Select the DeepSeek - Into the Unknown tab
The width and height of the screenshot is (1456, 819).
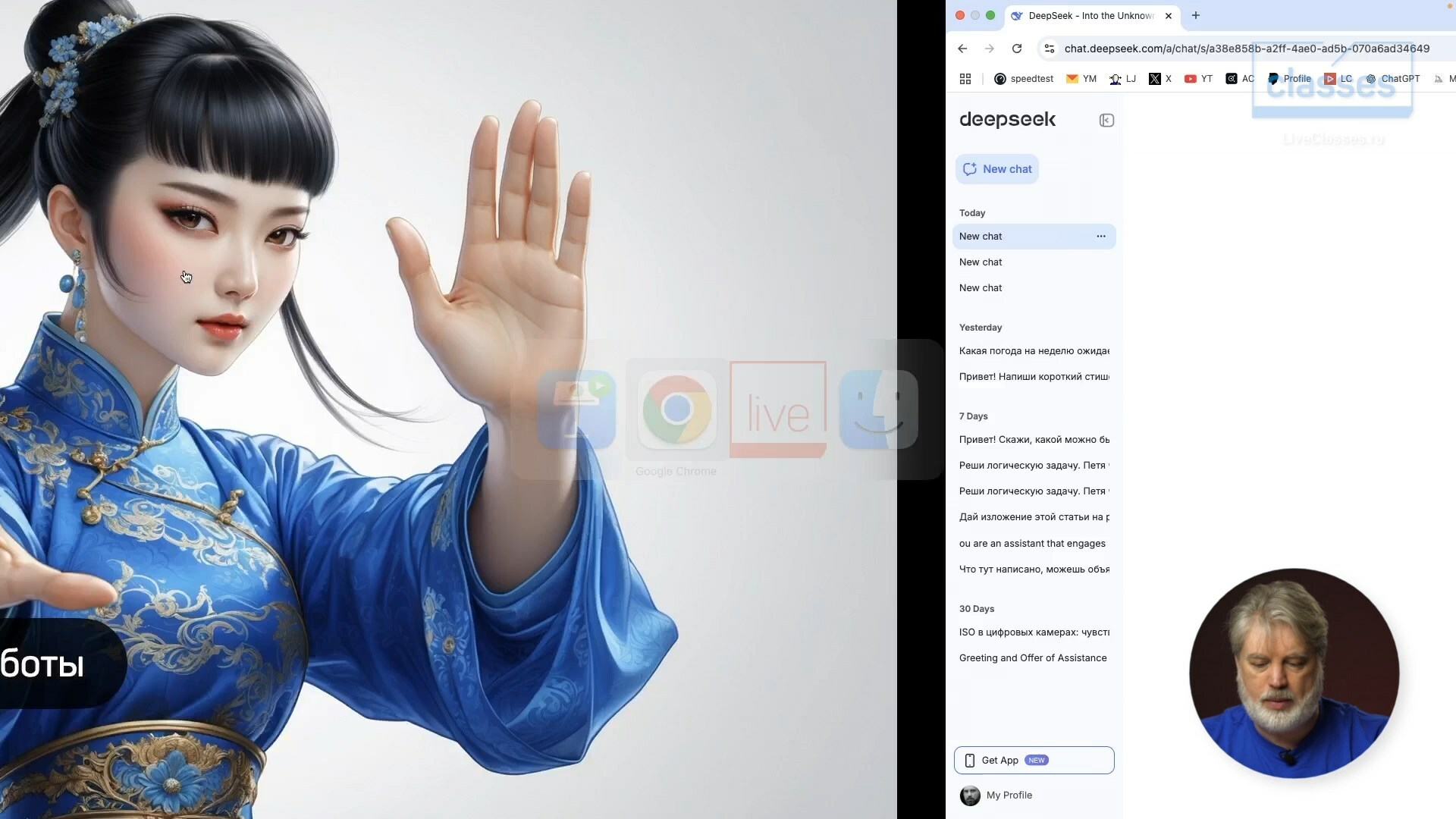click(1092, 16)
